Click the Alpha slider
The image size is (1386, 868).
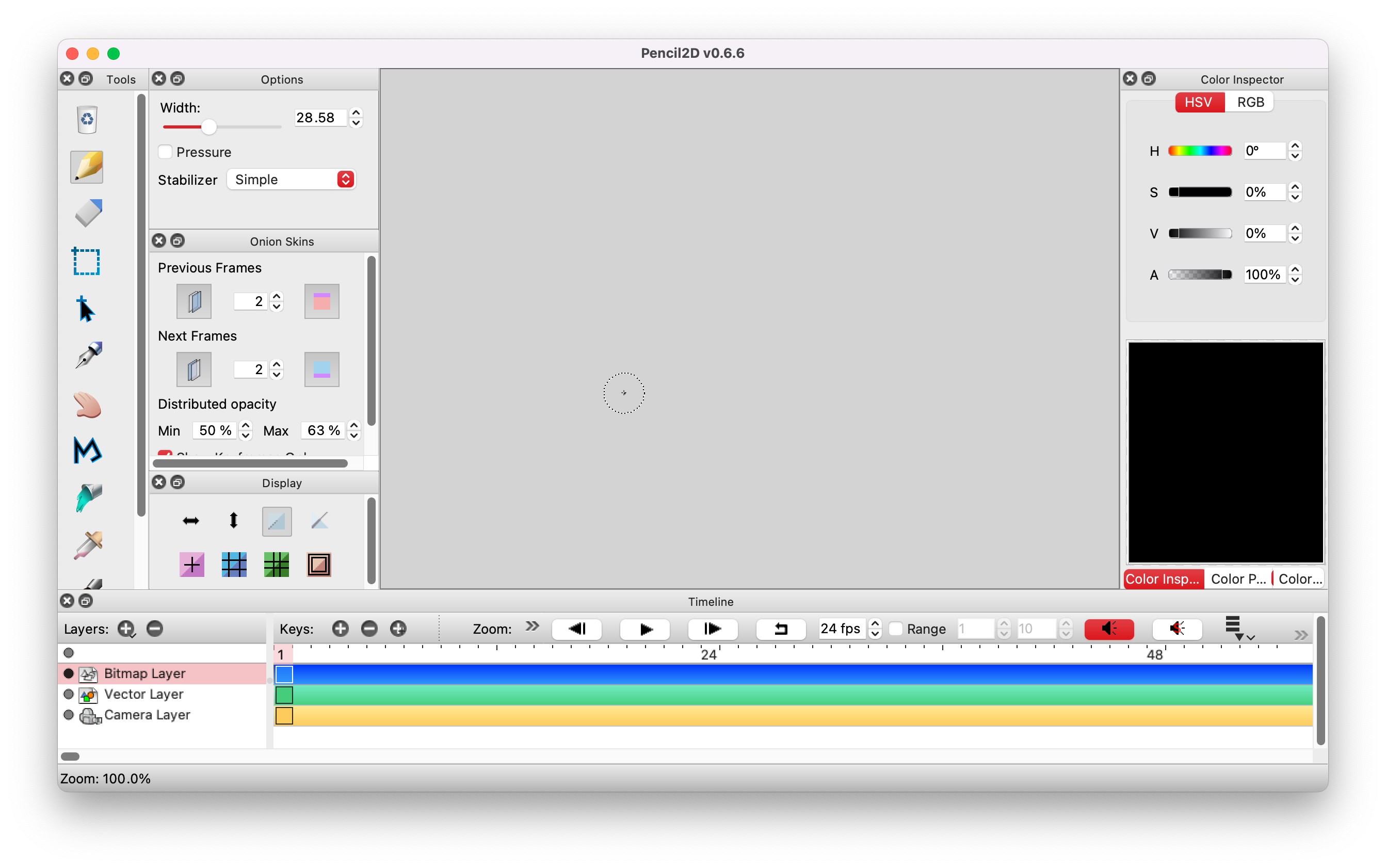(1200, 275)
